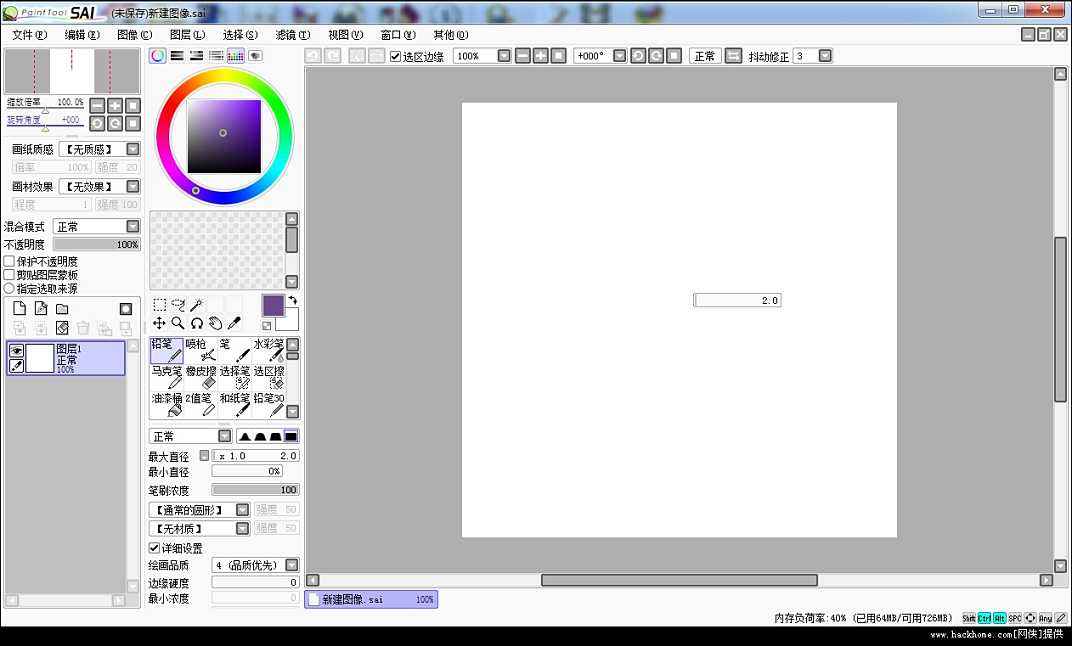Uncheck the 选区边缘 checkbox
The width and height of the screenshot is (1072, 646).
point(396,57)
